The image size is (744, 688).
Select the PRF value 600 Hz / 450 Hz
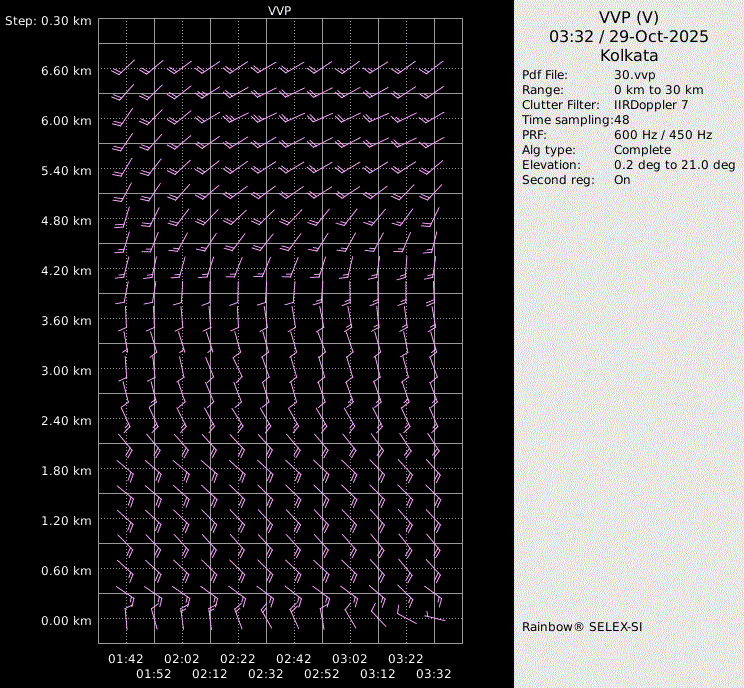(663, 135)
